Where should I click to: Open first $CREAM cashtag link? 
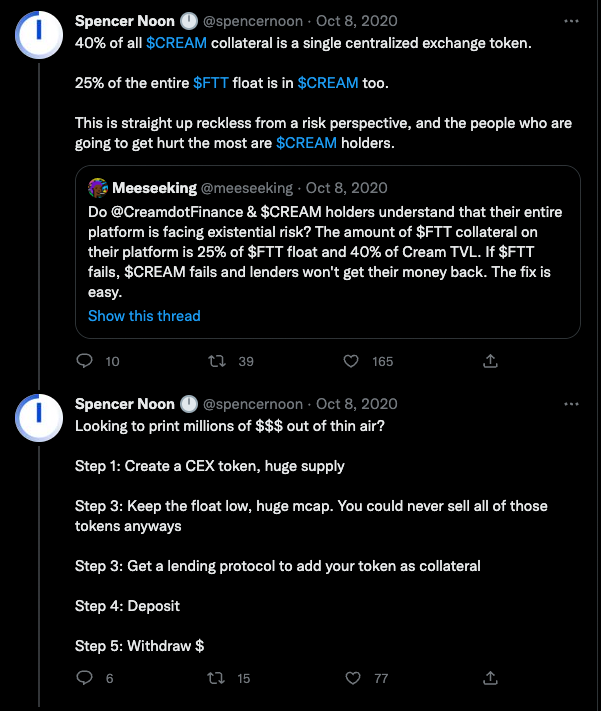pos(176,43)
